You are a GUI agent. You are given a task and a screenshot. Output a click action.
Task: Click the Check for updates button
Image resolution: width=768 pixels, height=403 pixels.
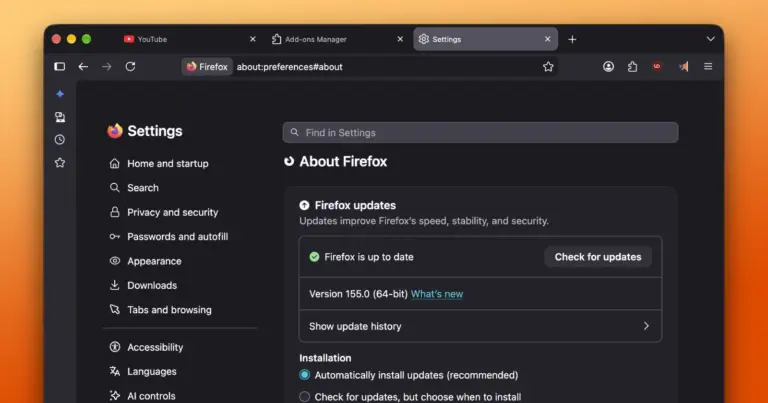click(598, 257)
